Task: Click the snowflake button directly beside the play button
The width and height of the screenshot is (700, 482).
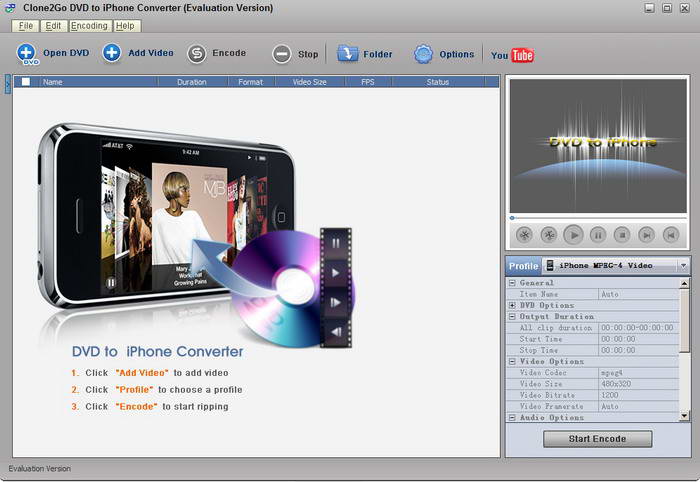Action: click(549, 235)
